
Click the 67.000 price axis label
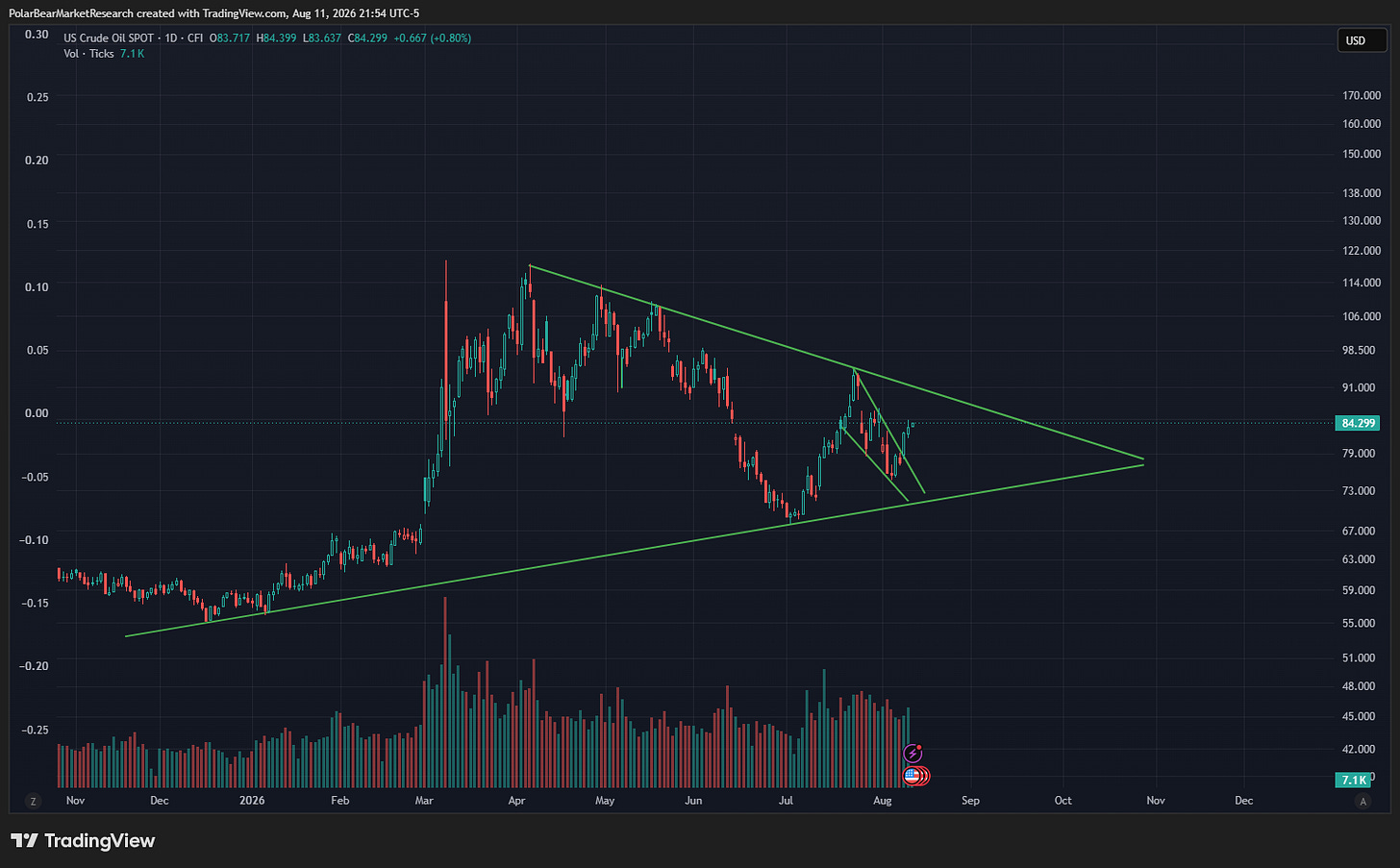(x=1360, y=531)
